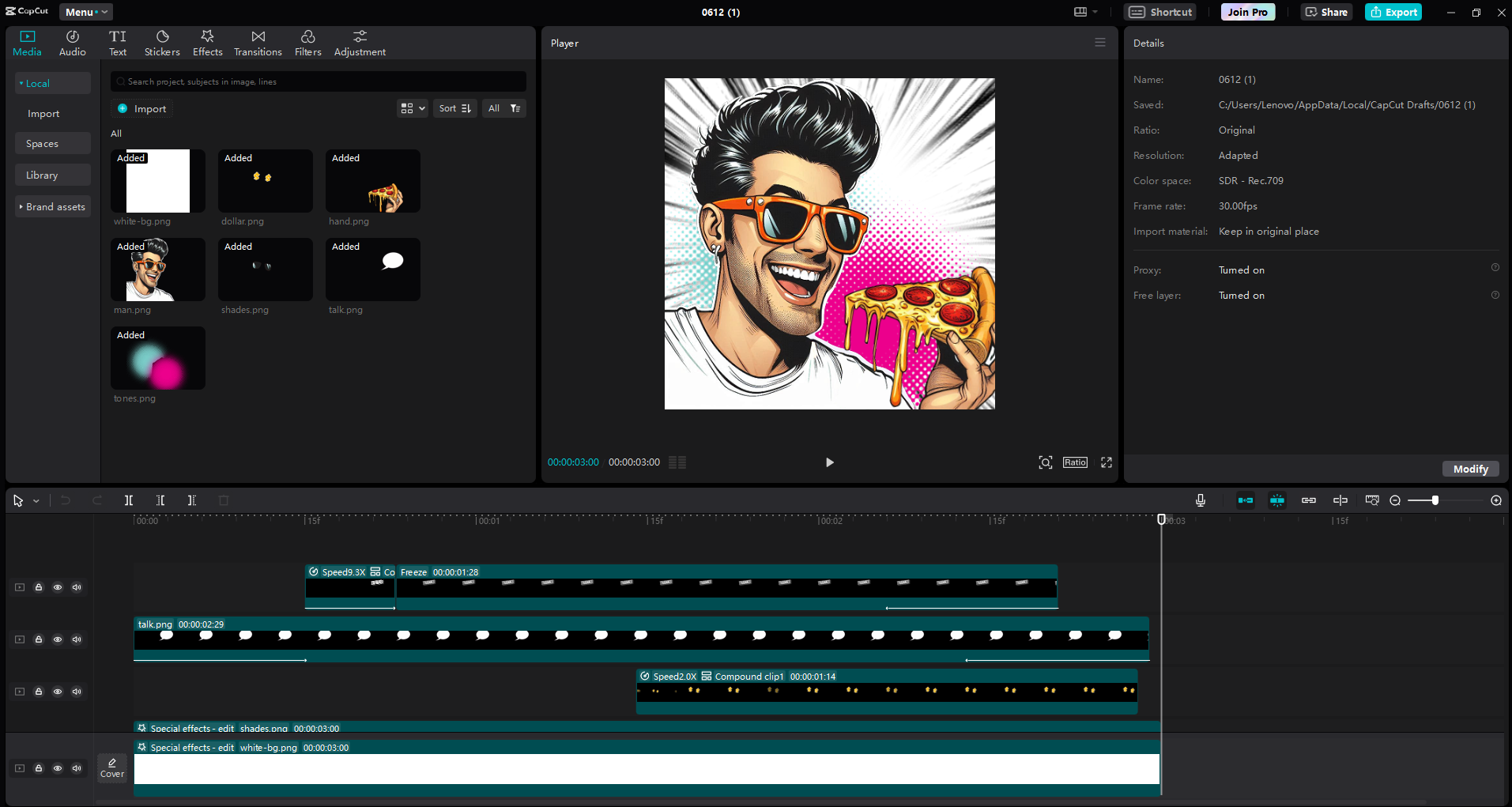This screenshot has width=1512, height=807.
Task: Open the Transitions tab
Action: (x=258, y=43)
